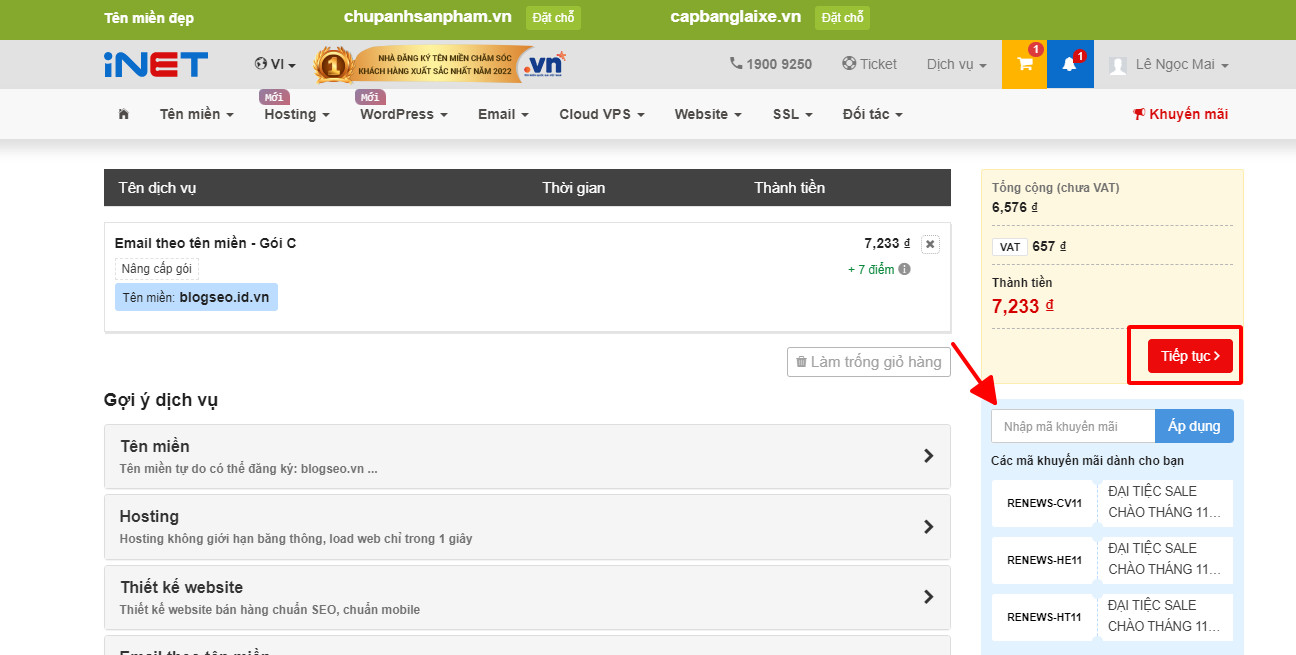Click the red Tiếp tục button
Screen dimensions: 1296x655
coord(1189,356)
